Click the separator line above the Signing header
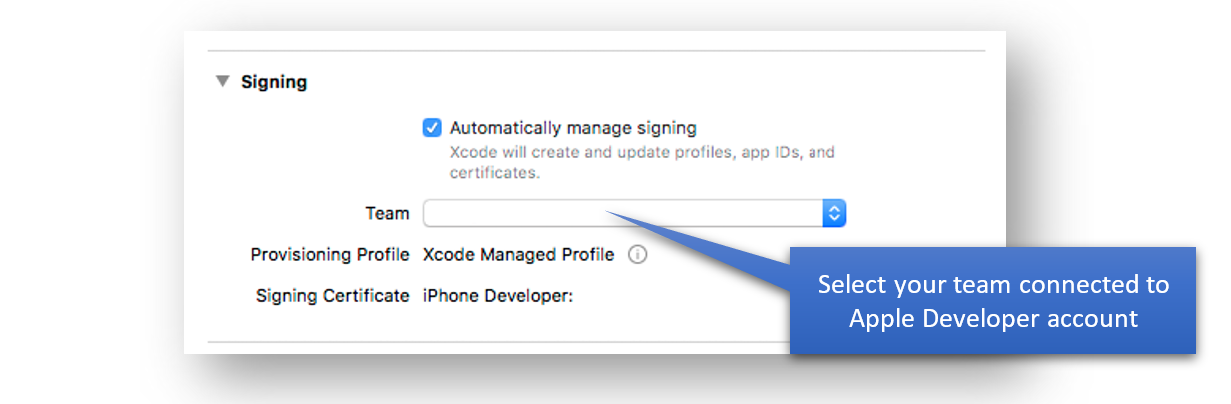The height and width of the screenshot is (404, 1231). click(x=596, y=51)
